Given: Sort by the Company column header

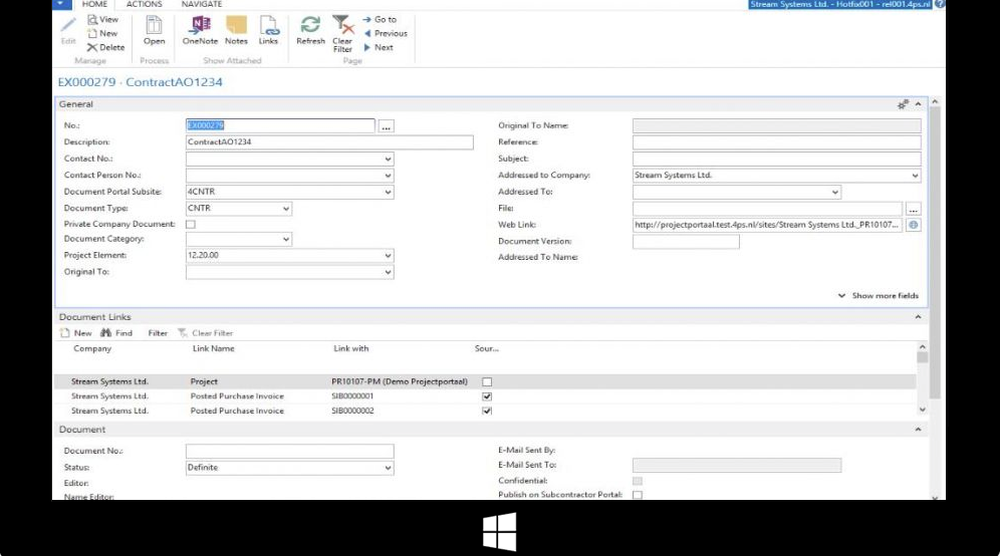Looking at the screenshot, I should coord(92,349).
